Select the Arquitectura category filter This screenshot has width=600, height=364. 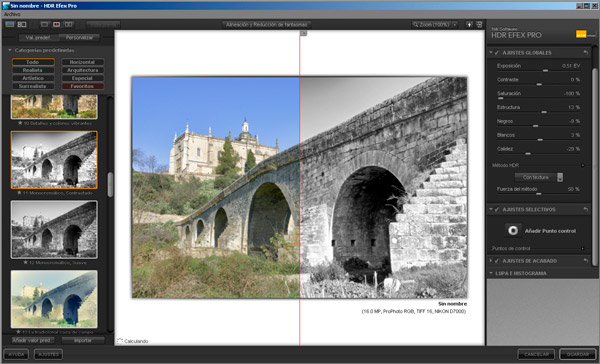click(82, 70)
